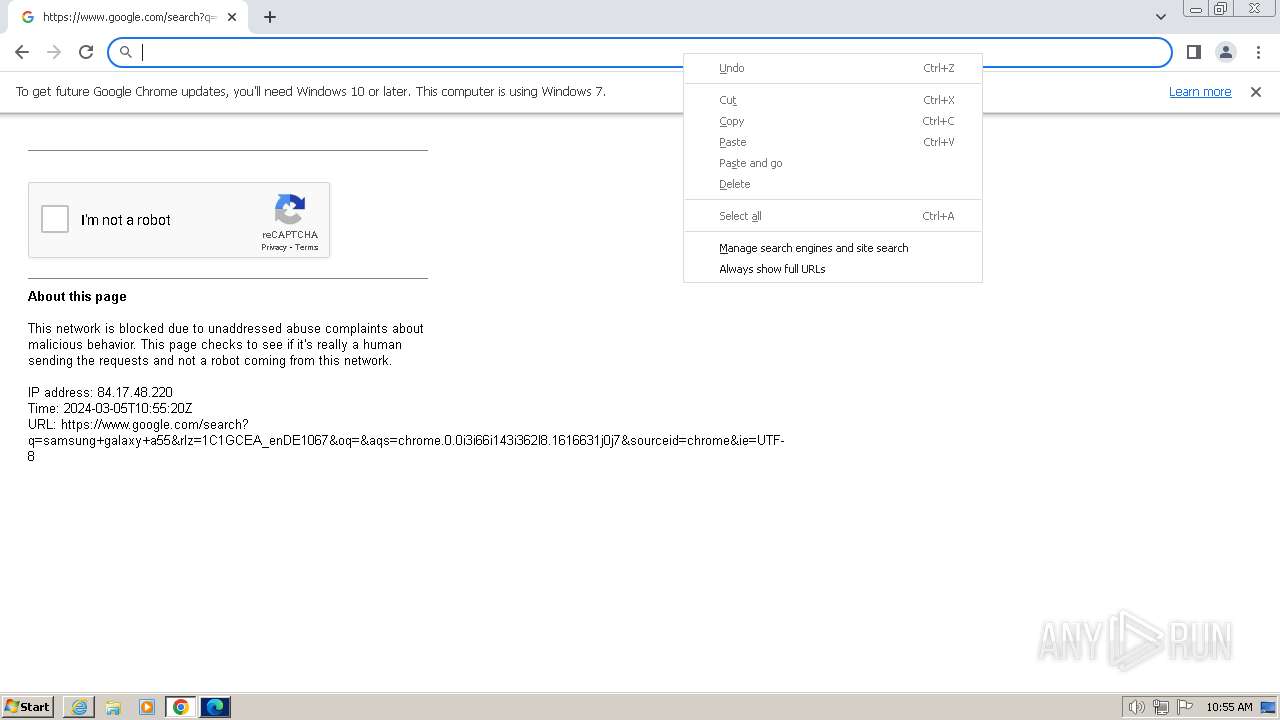Go forward with the forward arrow
1280x720 pixels.
pos(54,52)
